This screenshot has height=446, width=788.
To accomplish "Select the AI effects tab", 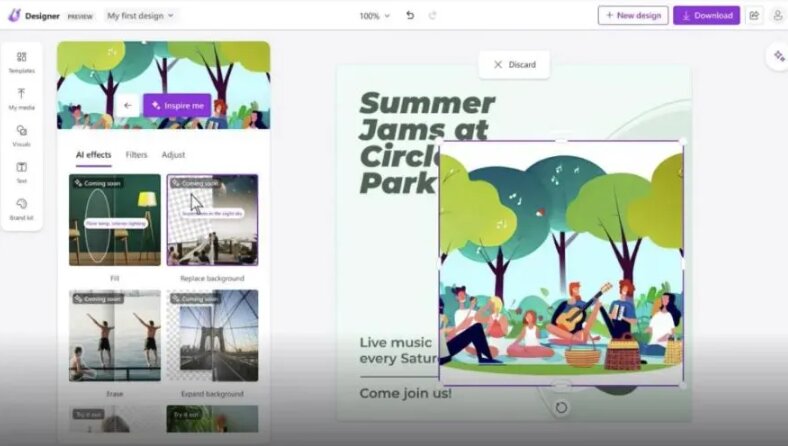I will [94, 155].
